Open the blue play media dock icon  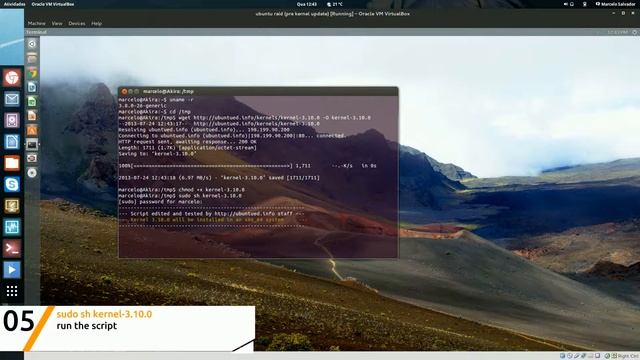(12, 270)
